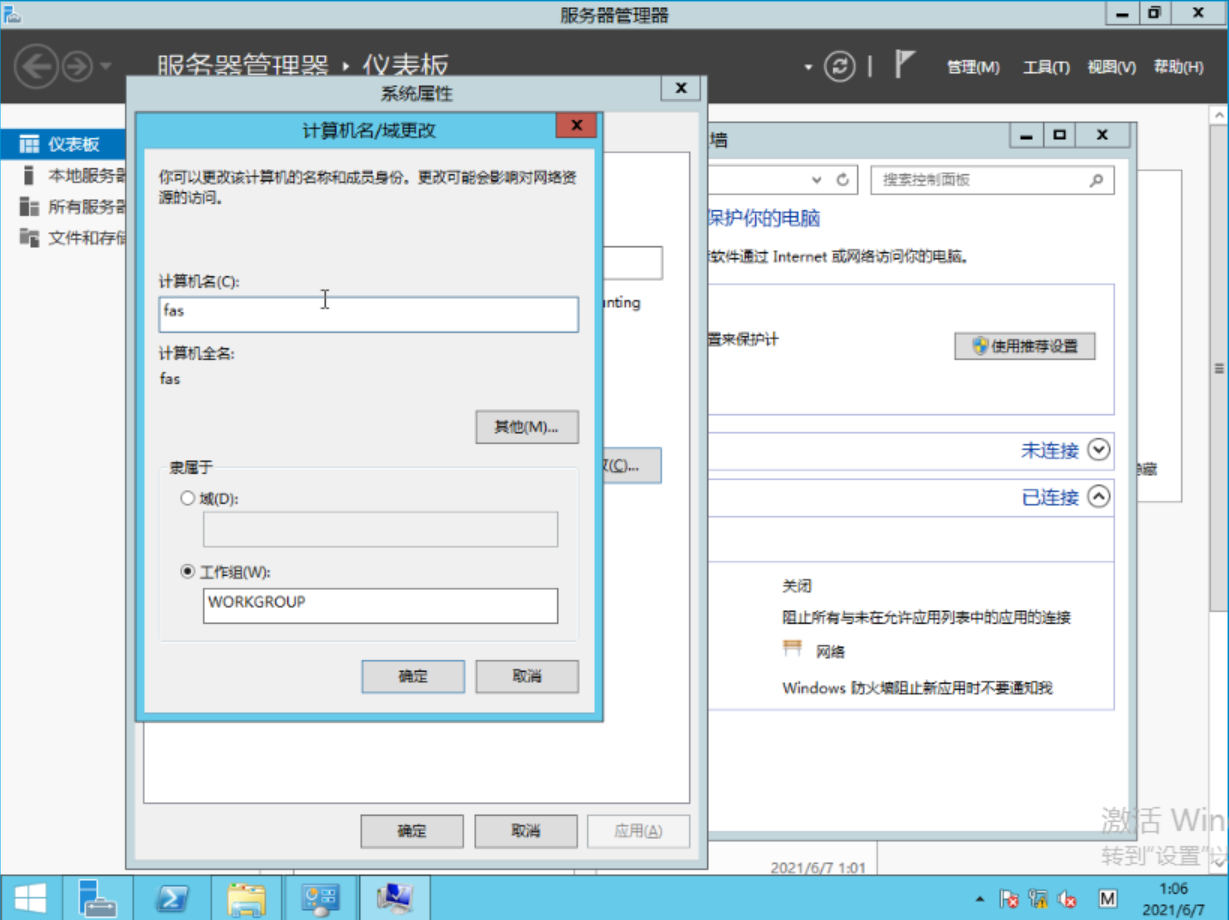Click the flag notification icon in Server Manager
The image size is (1229, 920).
pos(901,63)
